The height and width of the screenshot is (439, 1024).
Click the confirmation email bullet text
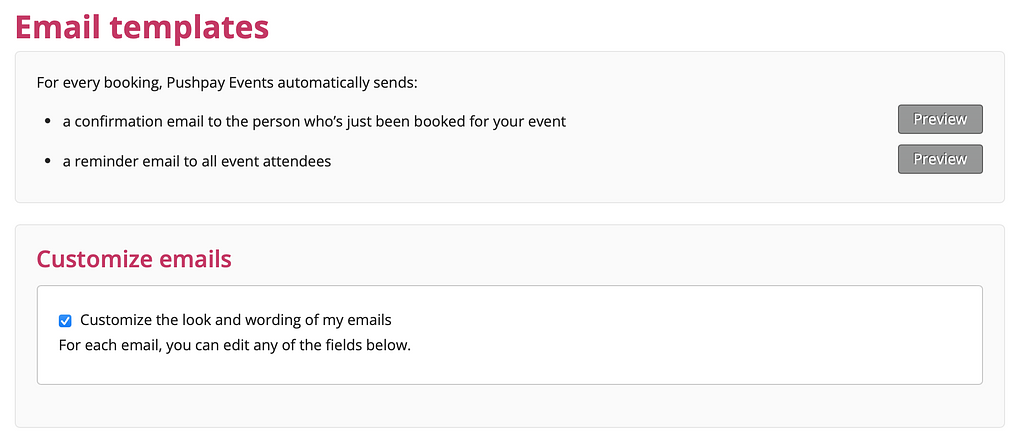[x=314, y=122]
